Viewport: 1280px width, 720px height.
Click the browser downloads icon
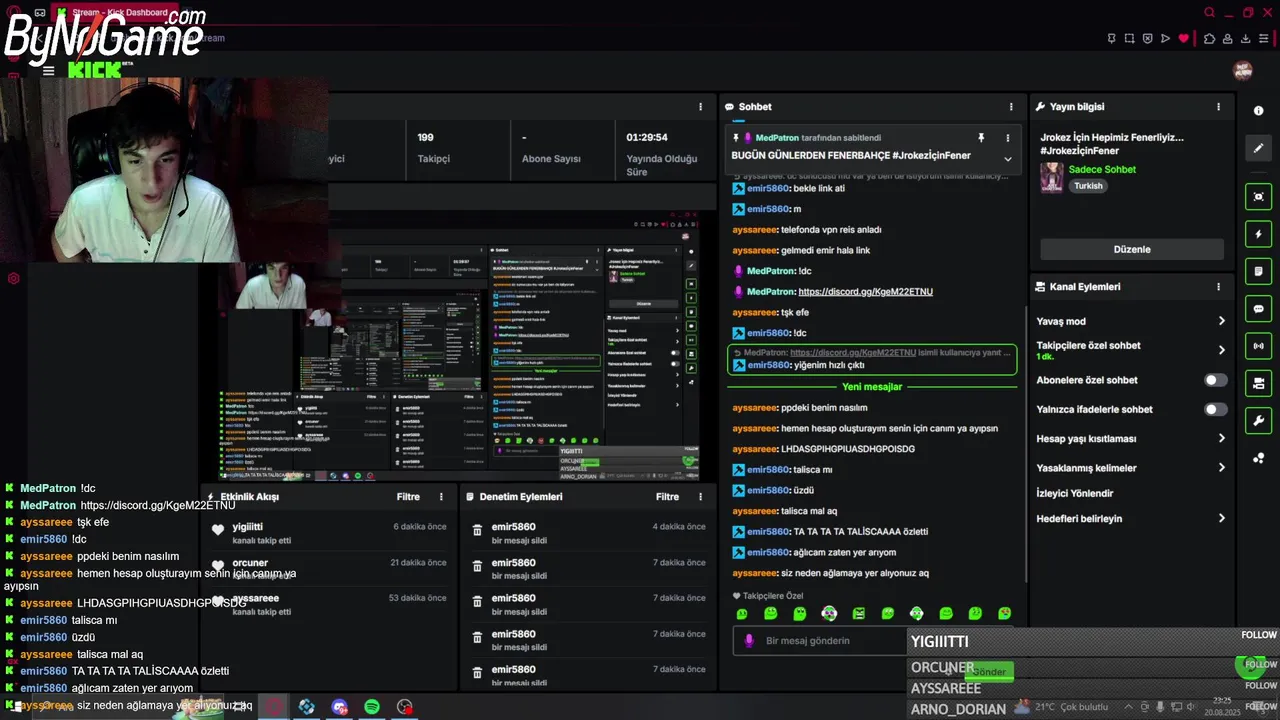tap(1246, 38)
